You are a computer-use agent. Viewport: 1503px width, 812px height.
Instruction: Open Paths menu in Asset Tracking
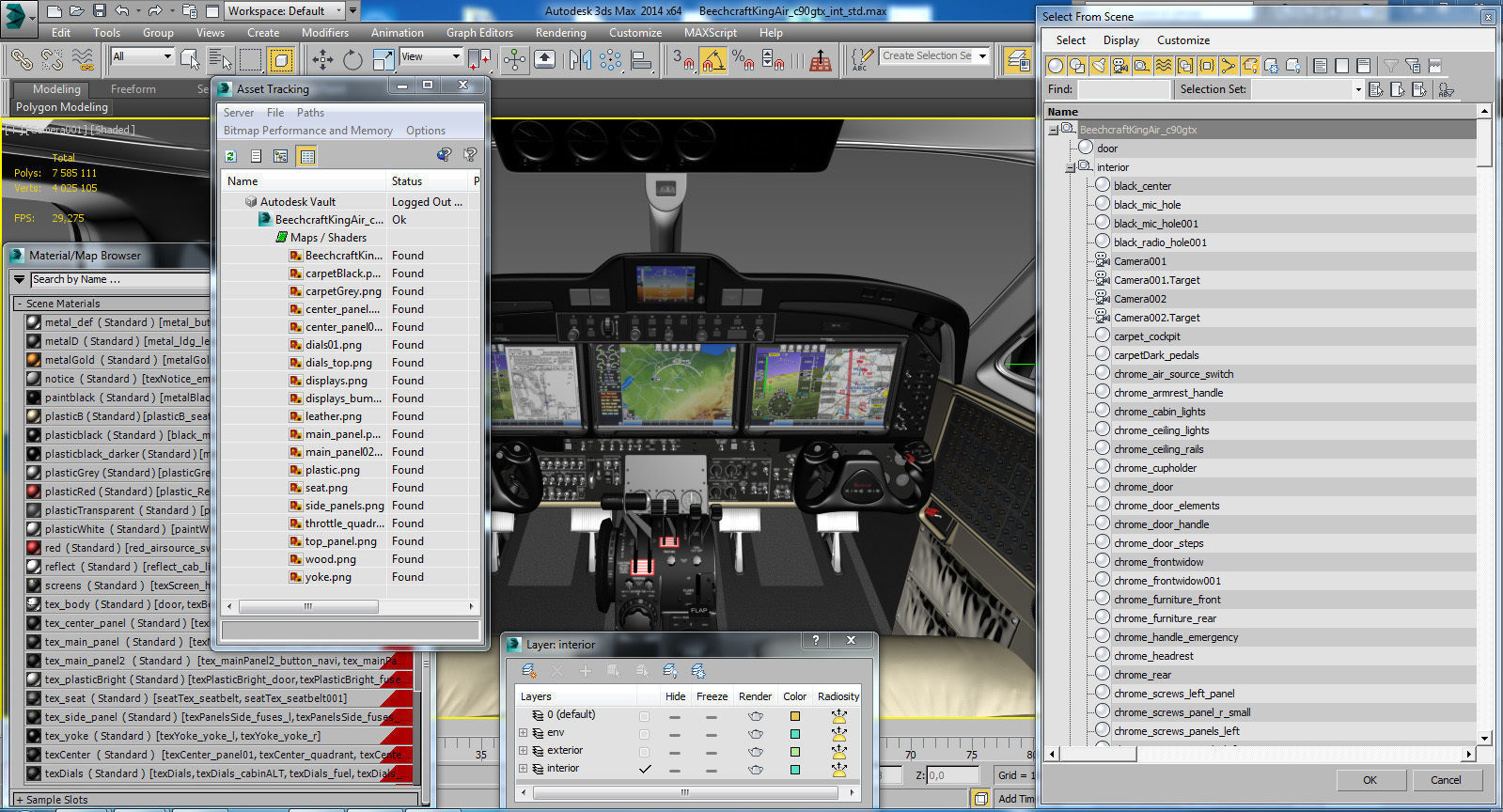310,112
